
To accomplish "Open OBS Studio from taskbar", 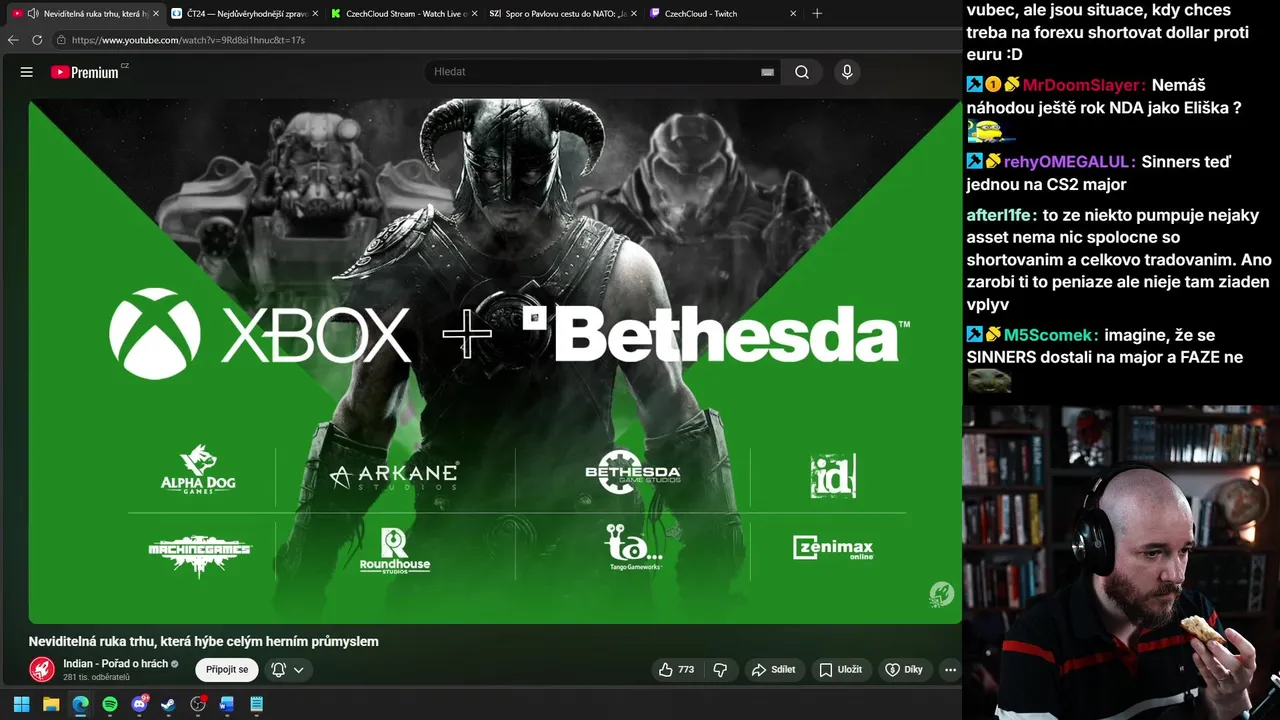I will [x=198, y=704].
